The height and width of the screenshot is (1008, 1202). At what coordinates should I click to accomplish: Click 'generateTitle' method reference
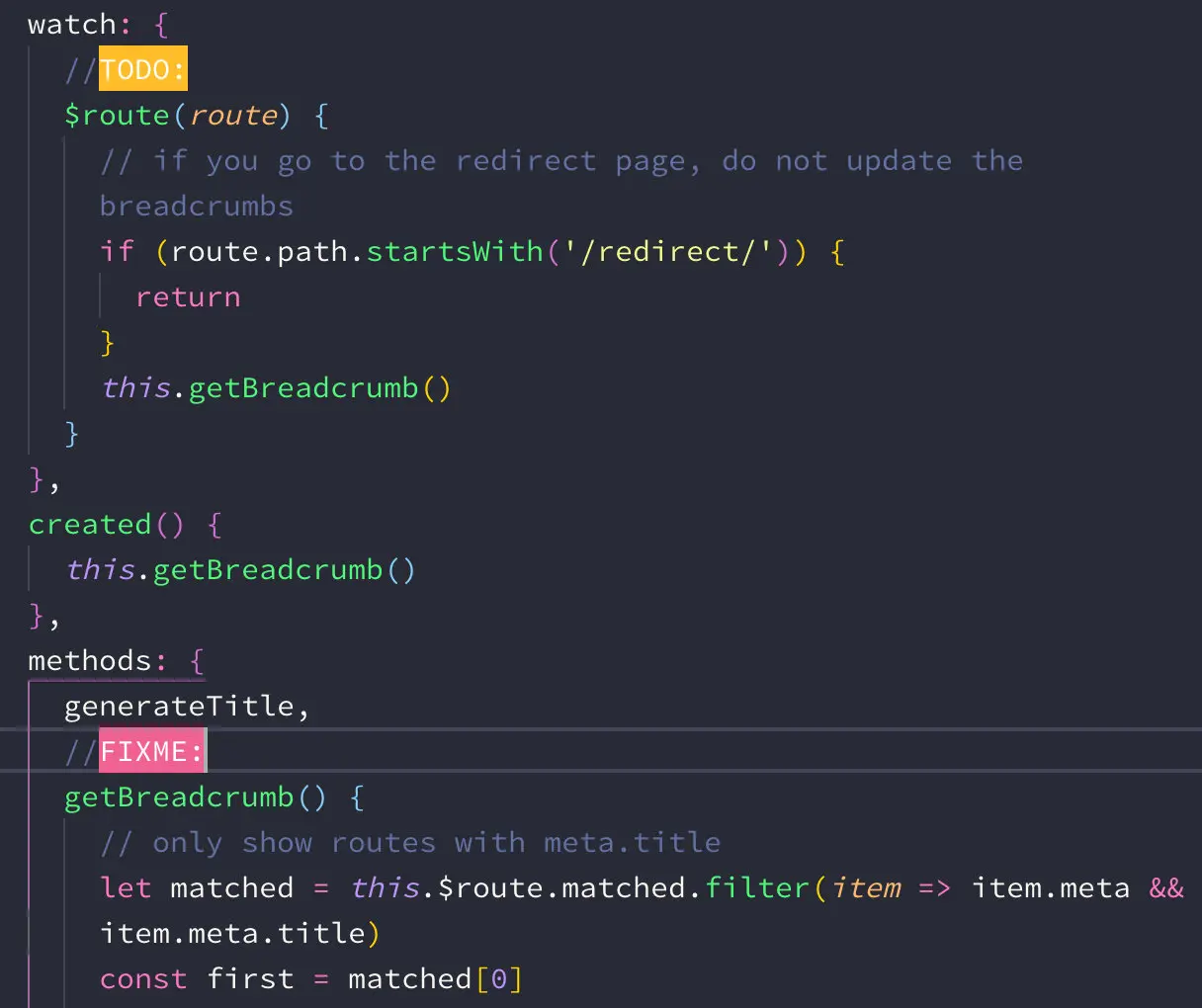180,707
